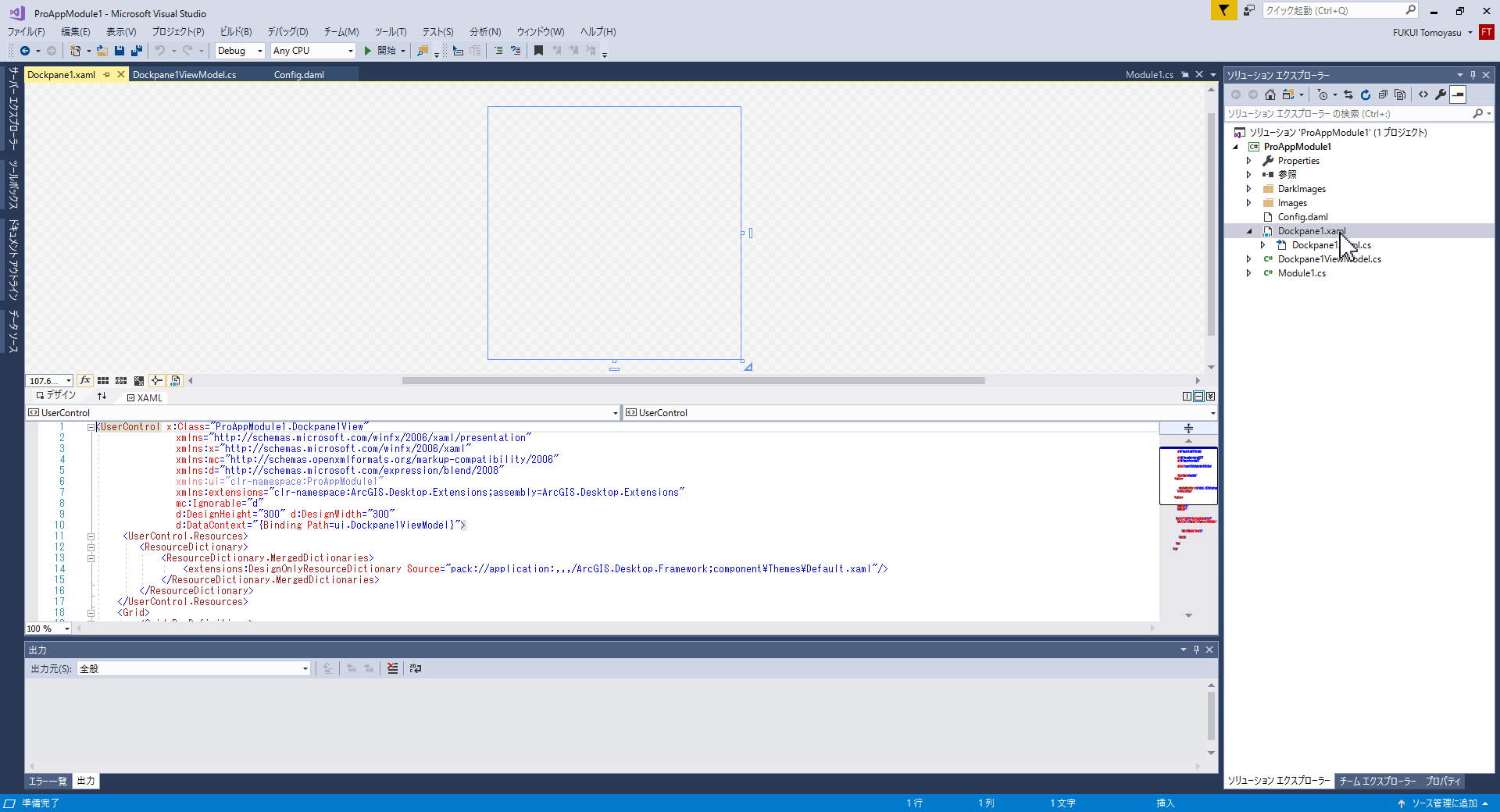Toggle the artboard background checkerboard button
Screen dimensions: 1500x812
[x=139, y=381]
